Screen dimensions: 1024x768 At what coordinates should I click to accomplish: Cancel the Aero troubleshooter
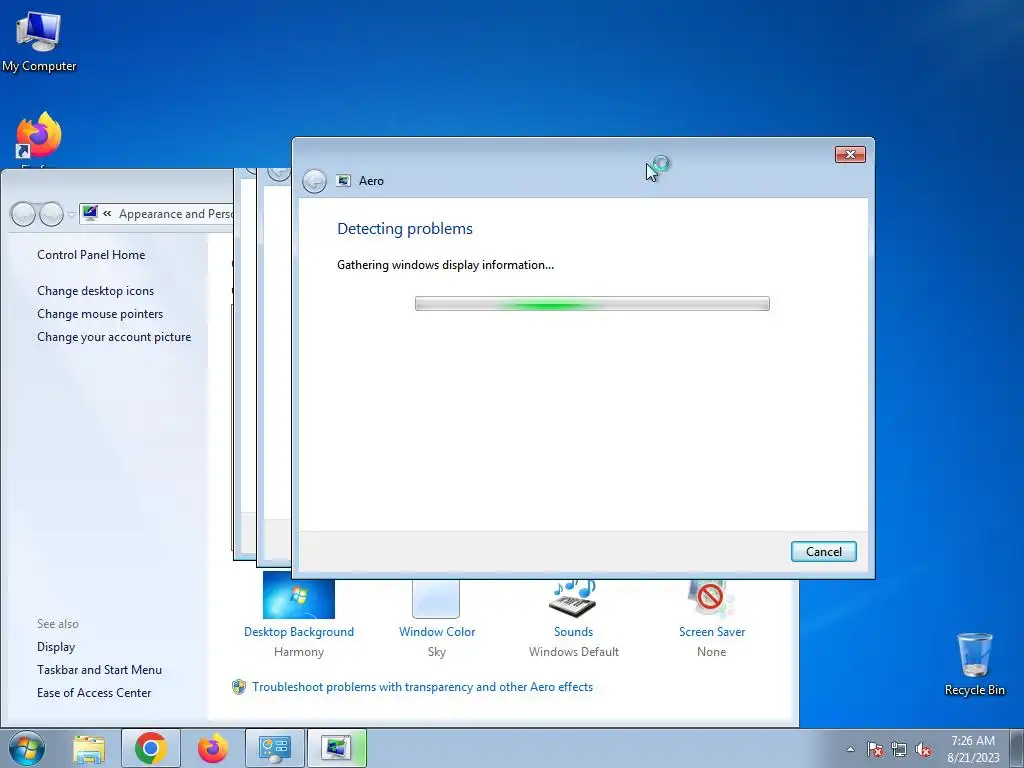point(824,551)
